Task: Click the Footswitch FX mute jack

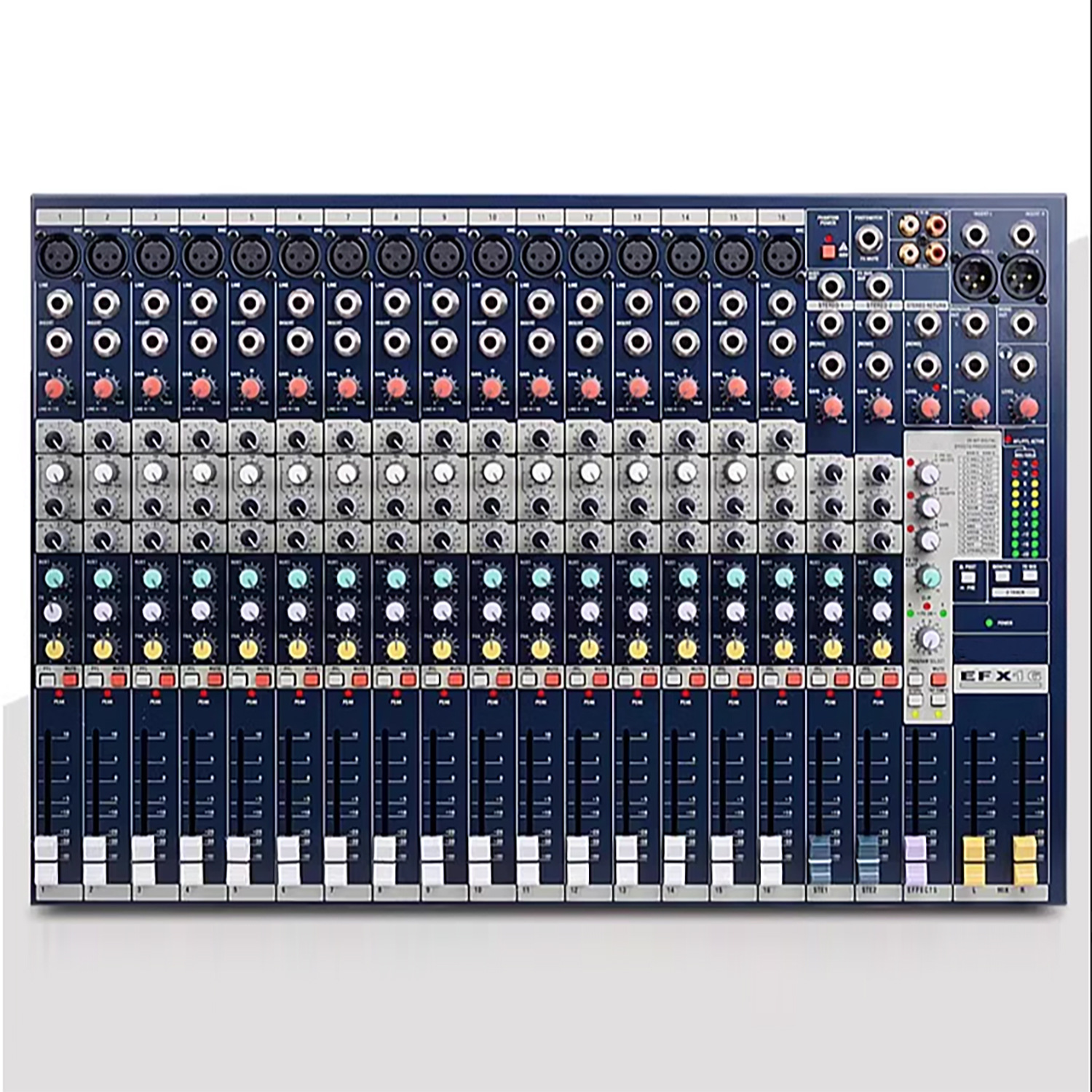Action: pos(869,239)
